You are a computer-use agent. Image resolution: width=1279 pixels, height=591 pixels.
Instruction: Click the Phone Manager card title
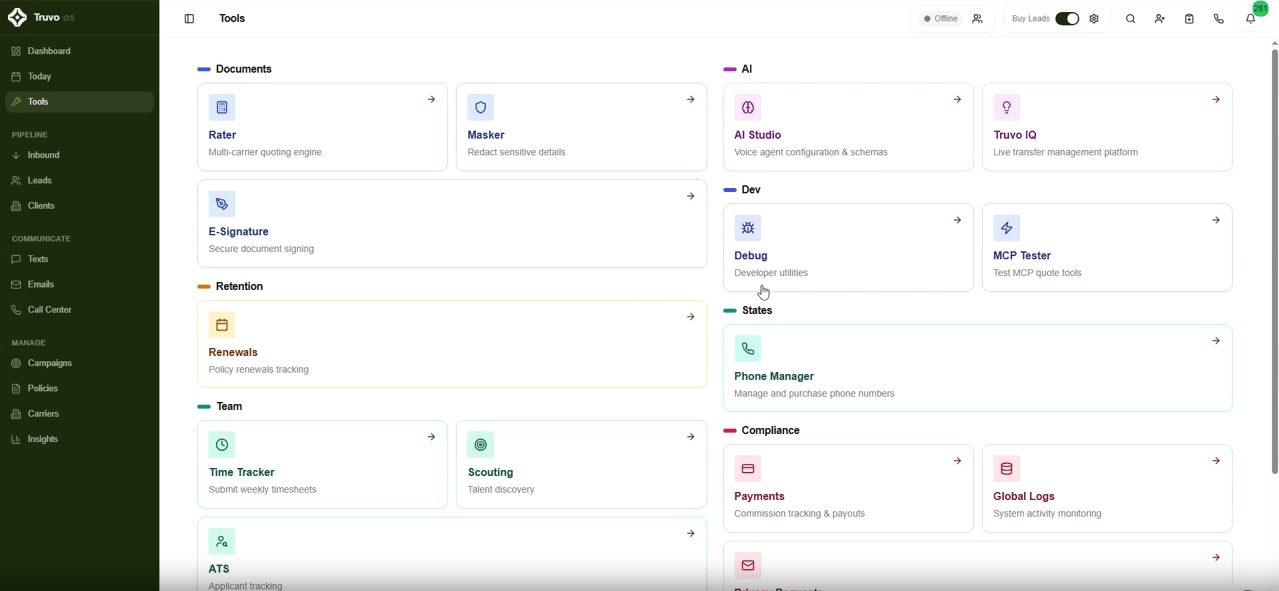tap(774, 376)
